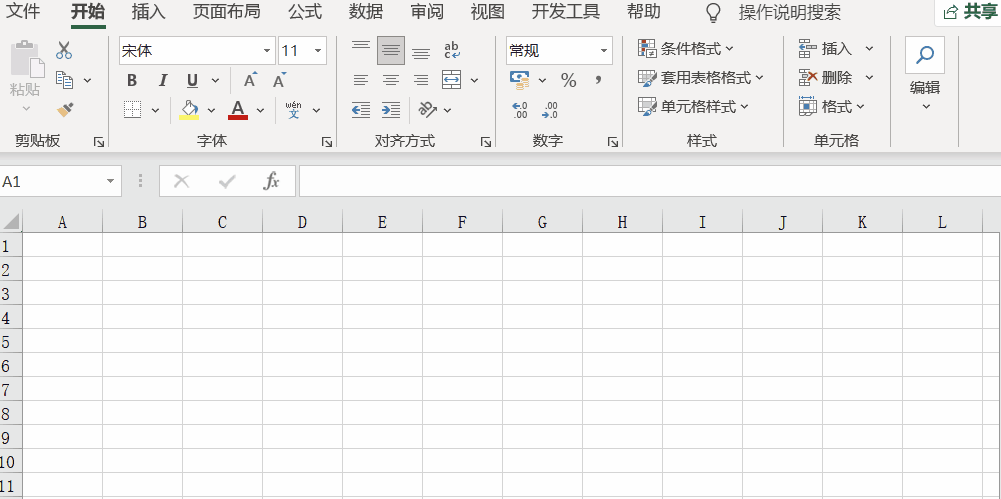Click the Copy icon
Screen dimensions: 1001x499
tap(64, 80)
